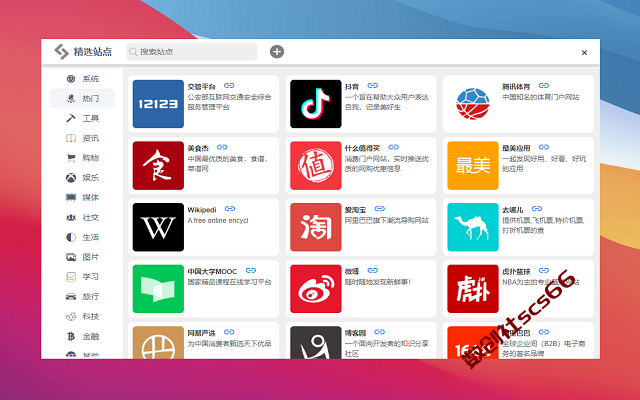Click the link icon beside 什么值得买

(x=393, y=147)
